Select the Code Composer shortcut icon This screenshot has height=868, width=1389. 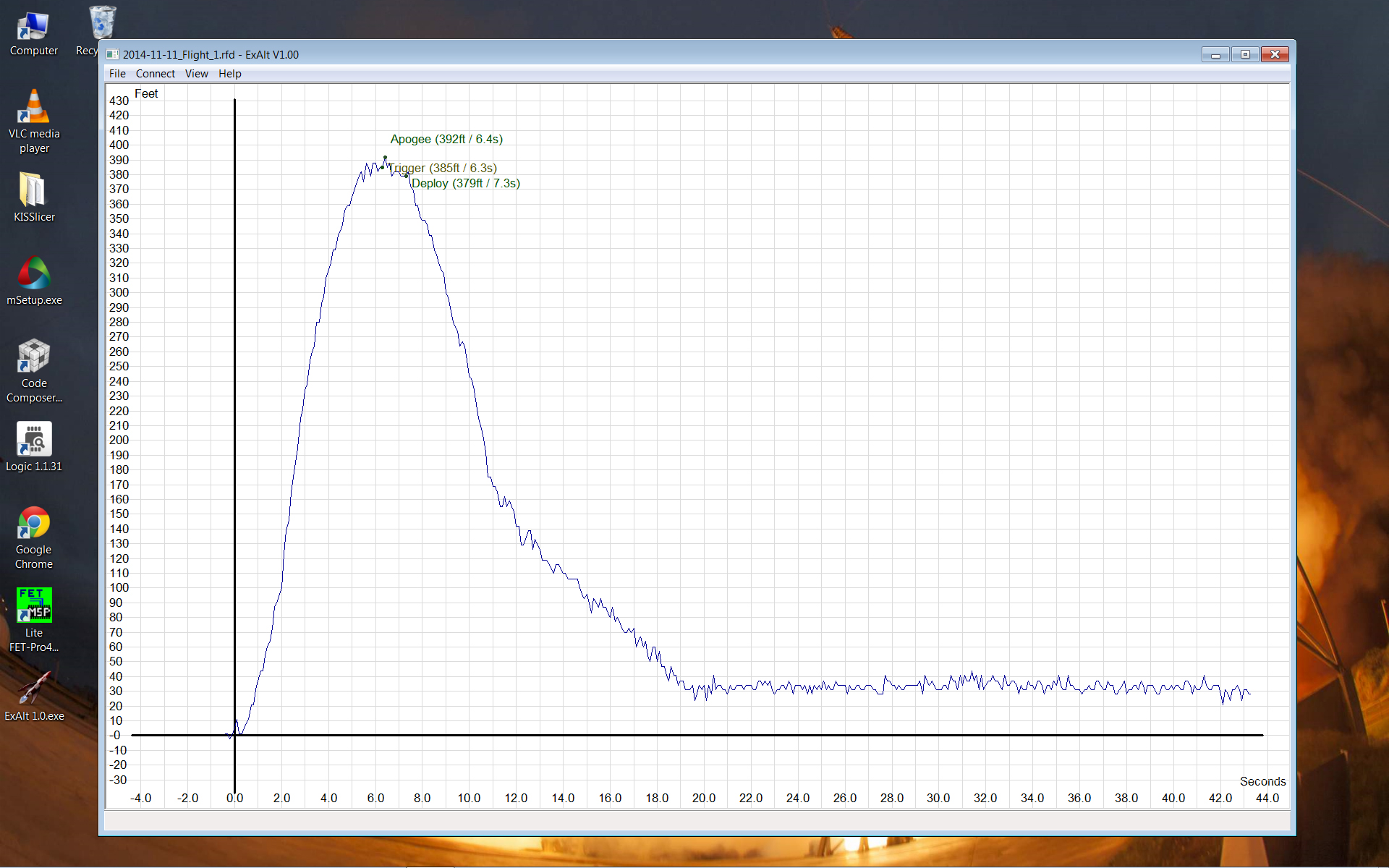tap(33, 370)
